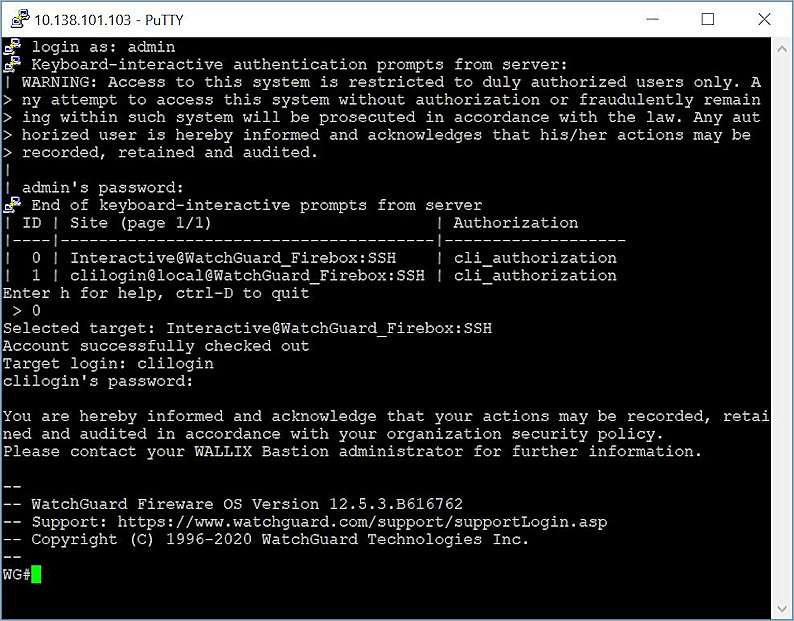Click the Fireware OS Version line
The height and width of the screenshot is (621, 794).
pyautogui.click(x=246, y=504)
